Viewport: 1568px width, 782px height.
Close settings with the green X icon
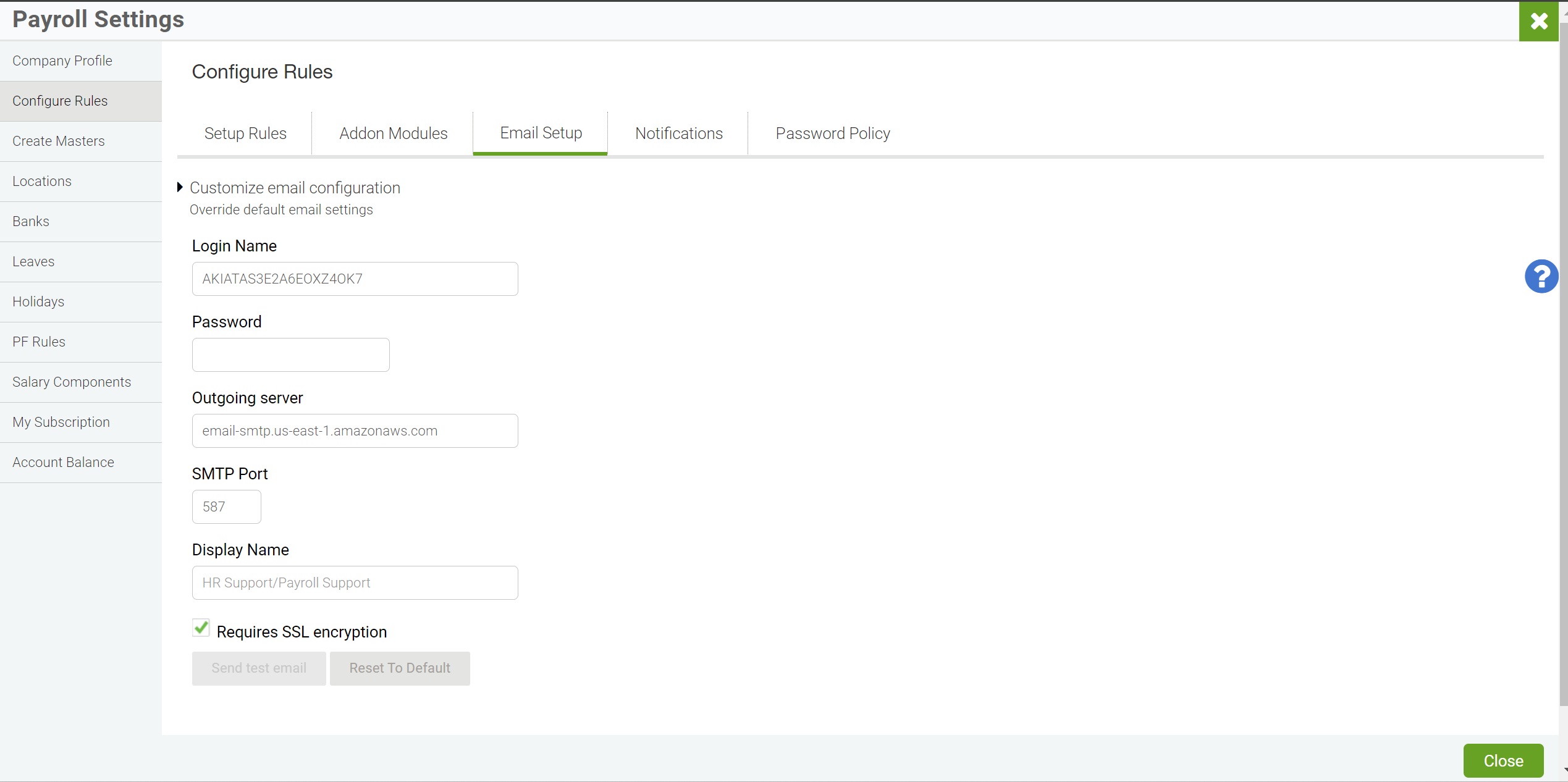tap(1538, 22)
